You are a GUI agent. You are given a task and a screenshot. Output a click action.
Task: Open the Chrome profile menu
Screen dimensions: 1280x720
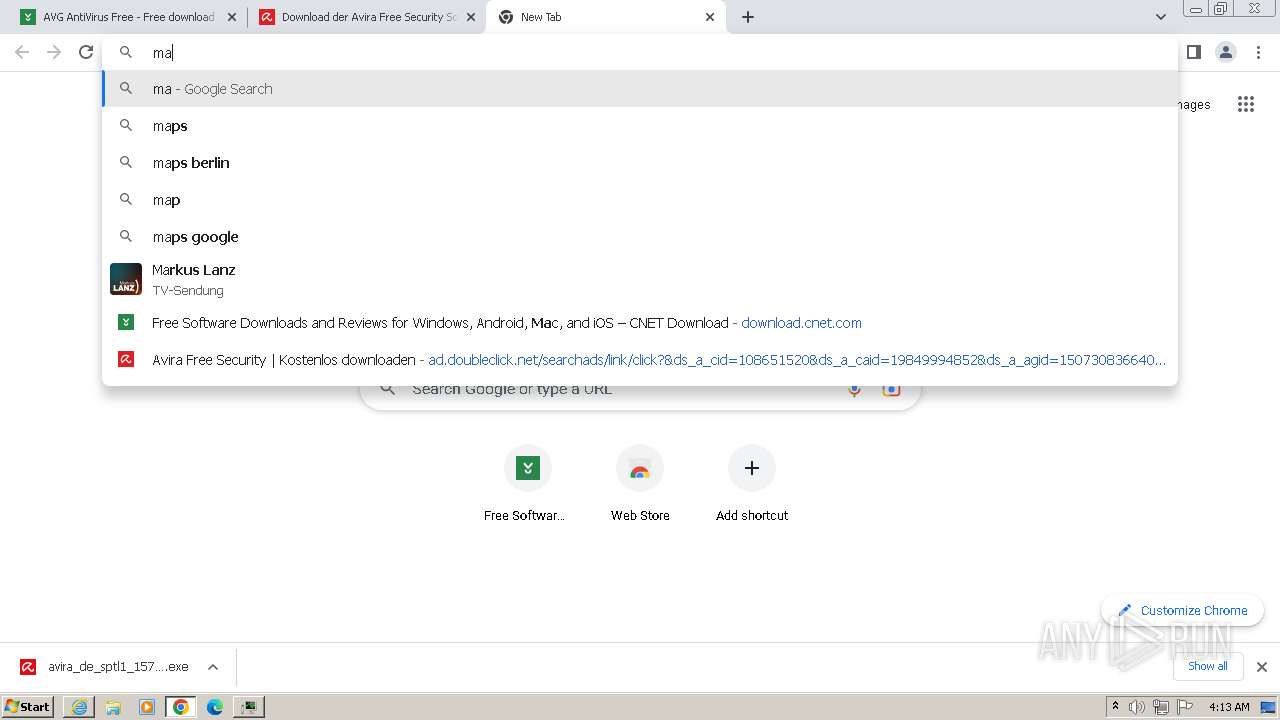pyautogui.click(x=1226, y=52)
